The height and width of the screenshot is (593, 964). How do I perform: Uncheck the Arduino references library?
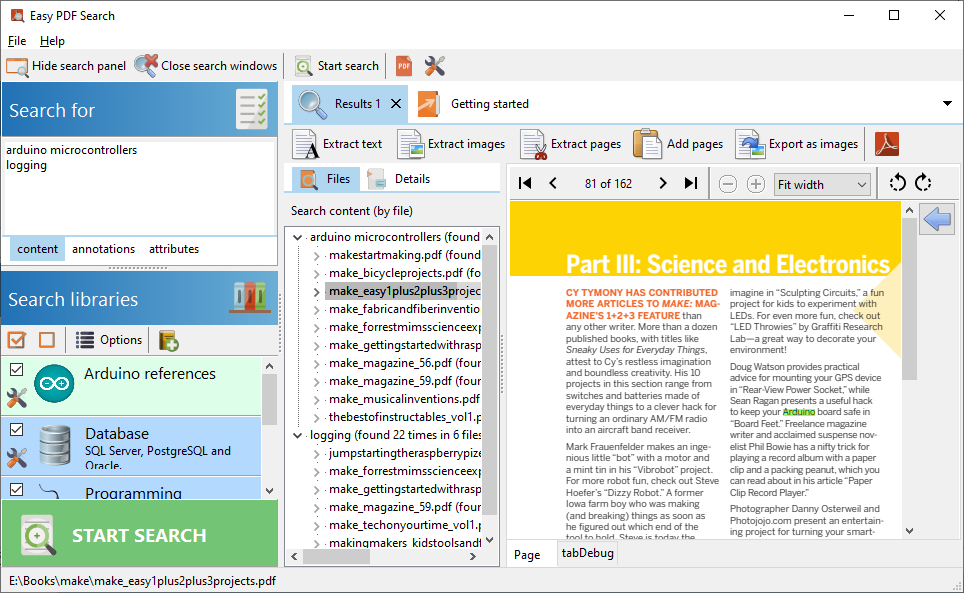pos(16,370)
